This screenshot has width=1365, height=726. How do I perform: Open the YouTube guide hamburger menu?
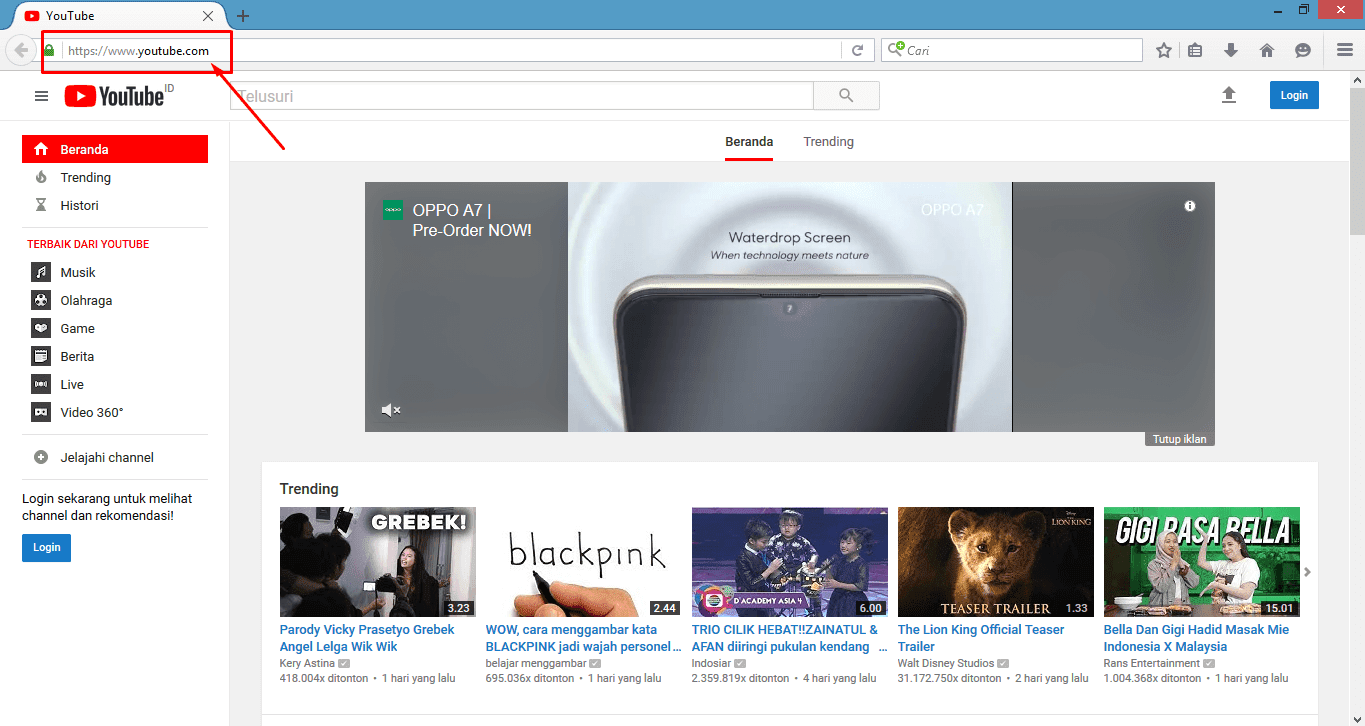click(41, 96)
